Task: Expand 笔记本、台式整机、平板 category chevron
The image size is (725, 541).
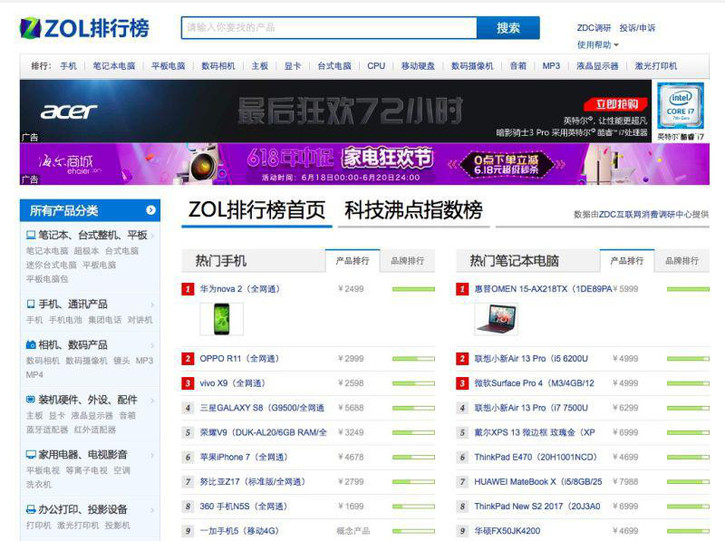Action: click(x=152, y=236)
